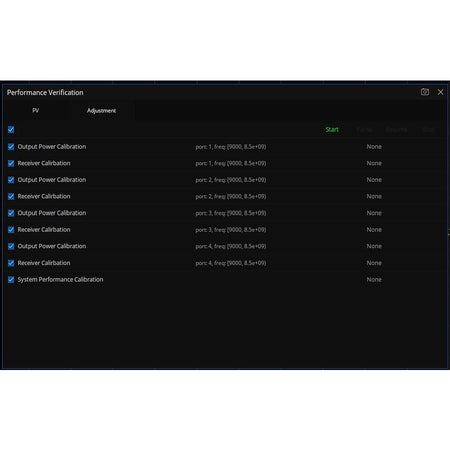This screenshot has width=450, height=450.
Task: Click the None status of System Performance Calibration
Action: [374, 280]
